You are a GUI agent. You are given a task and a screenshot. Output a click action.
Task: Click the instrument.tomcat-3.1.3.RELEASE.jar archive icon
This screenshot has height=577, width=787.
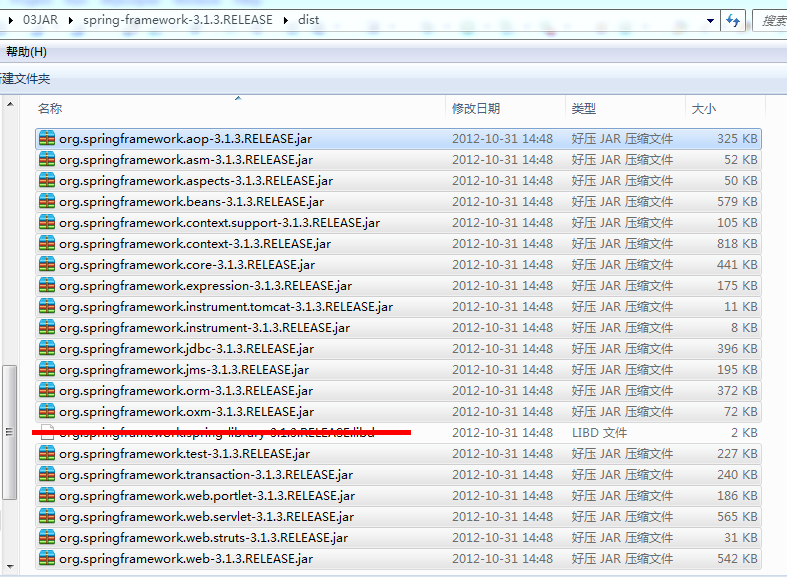coord(47,307)
